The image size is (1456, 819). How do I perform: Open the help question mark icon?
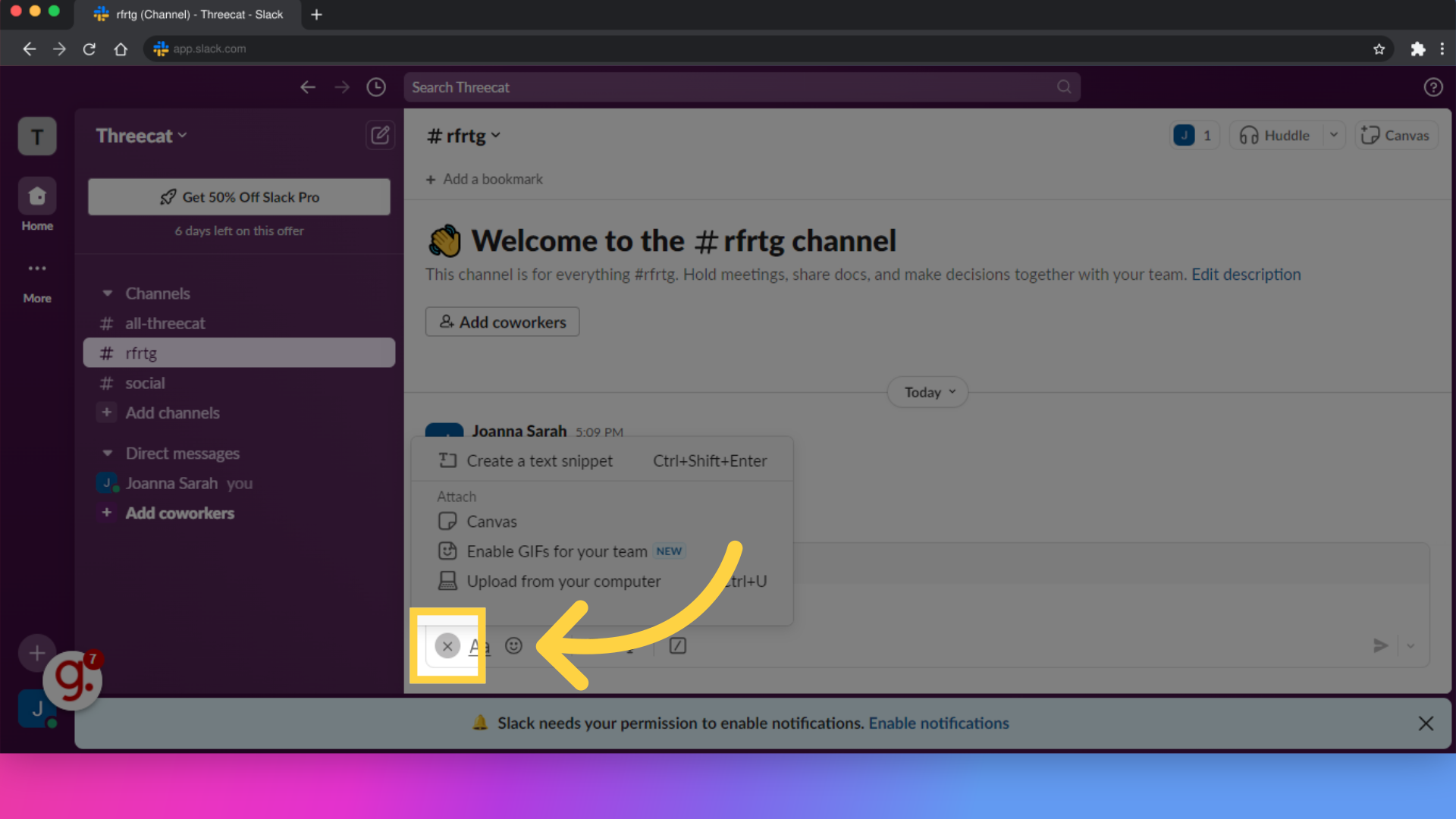(x=1432, y=87)
